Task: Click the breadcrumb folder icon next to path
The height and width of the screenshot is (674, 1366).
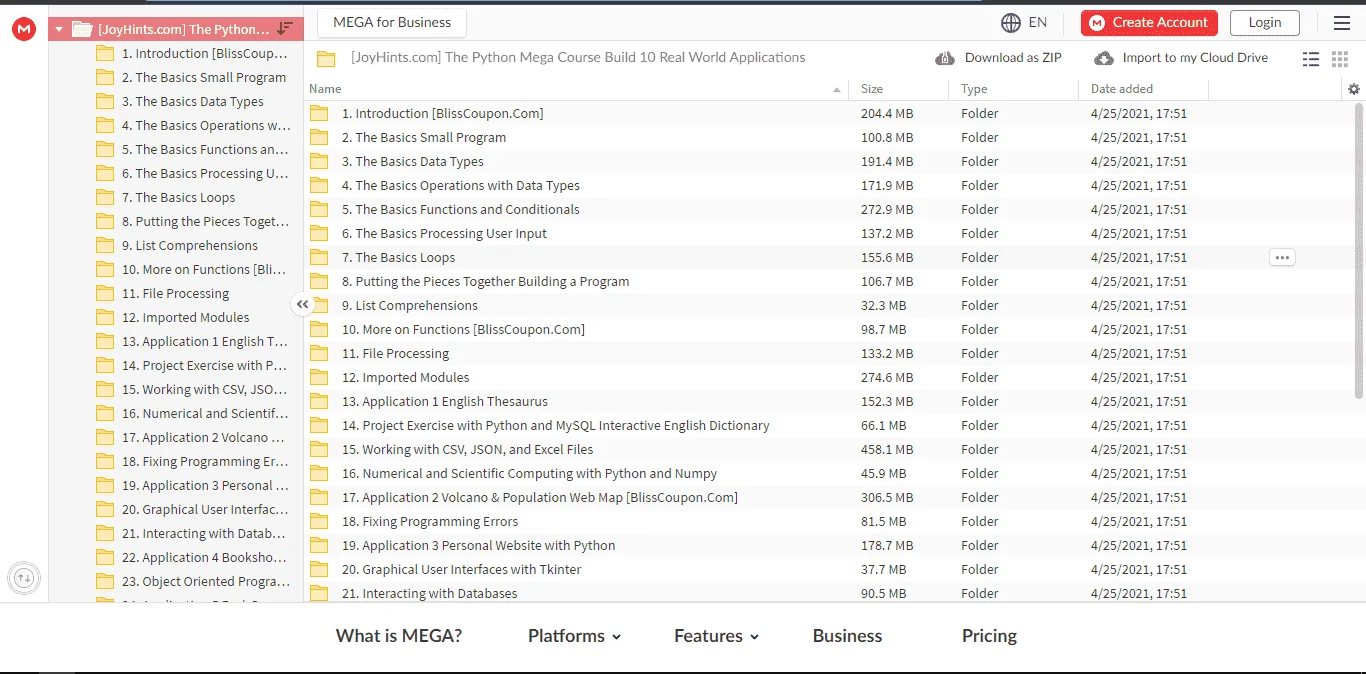Action: [326, 58]
